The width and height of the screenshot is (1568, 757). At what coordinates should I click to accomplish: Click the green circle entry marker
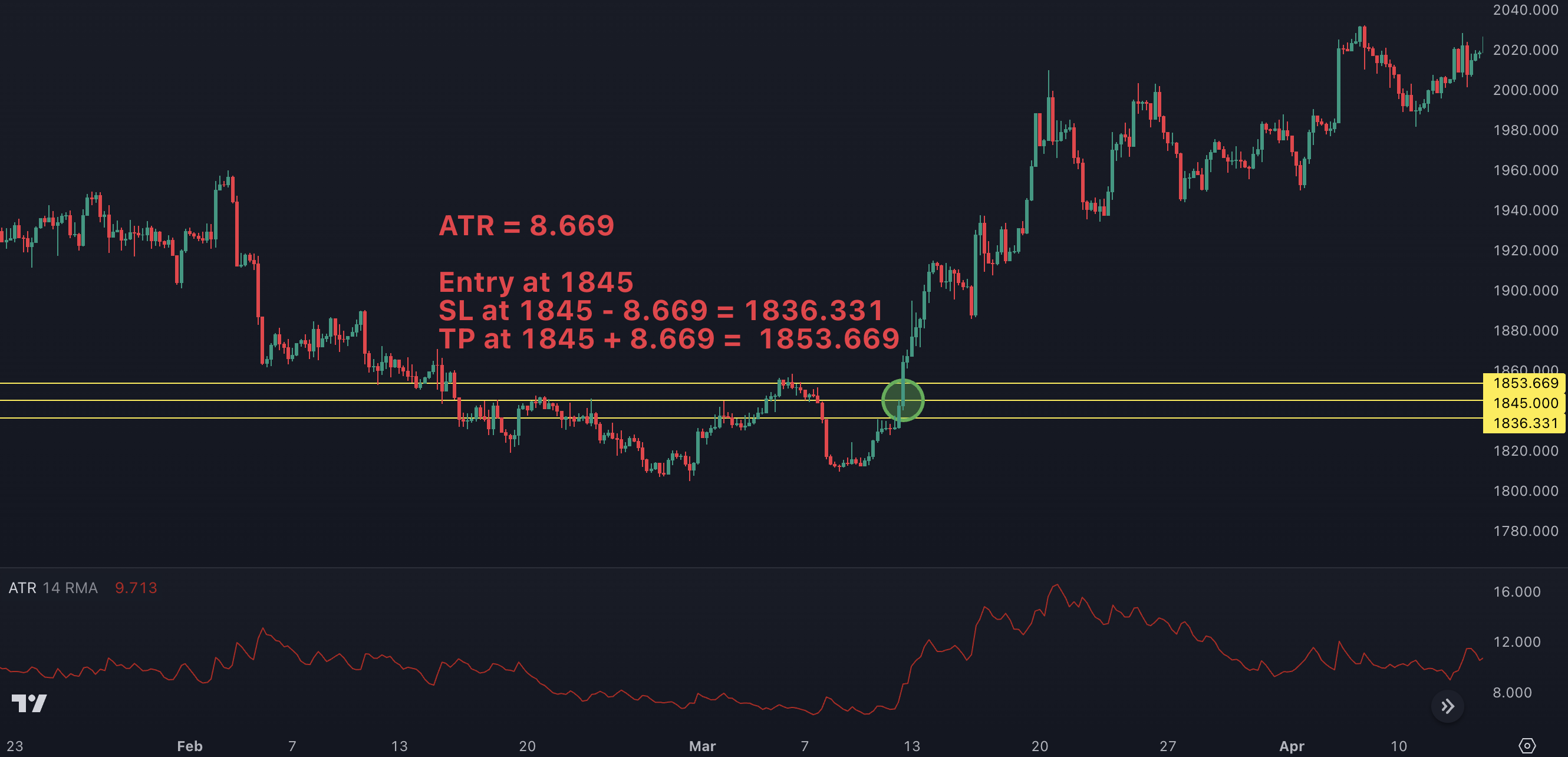click(x=902, y=400)
